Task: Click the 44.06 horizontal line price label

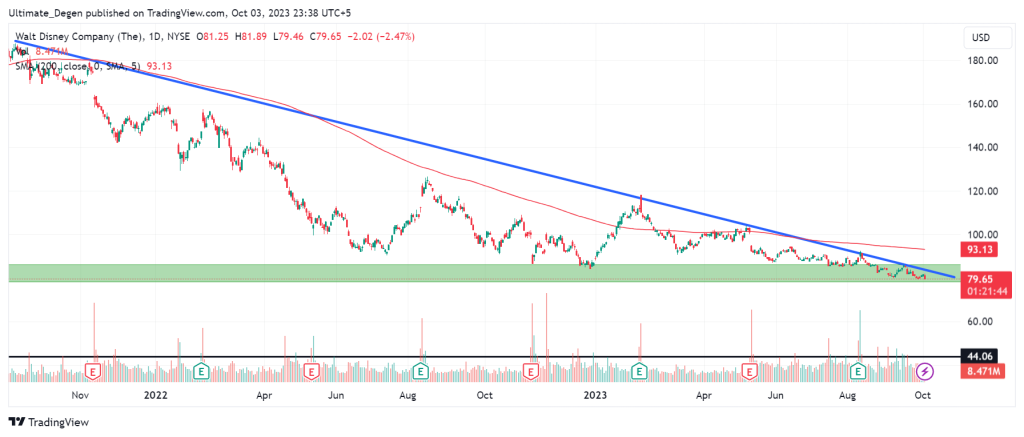Action: tap(978, 357)
